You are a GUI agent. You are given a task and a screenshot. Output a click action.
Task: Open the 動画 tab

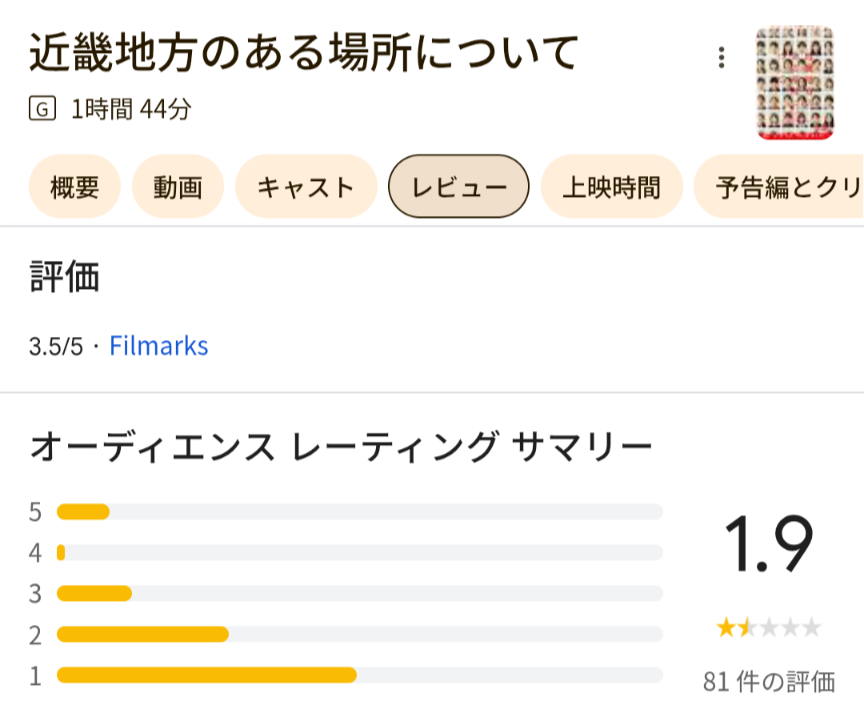point(178,187)
